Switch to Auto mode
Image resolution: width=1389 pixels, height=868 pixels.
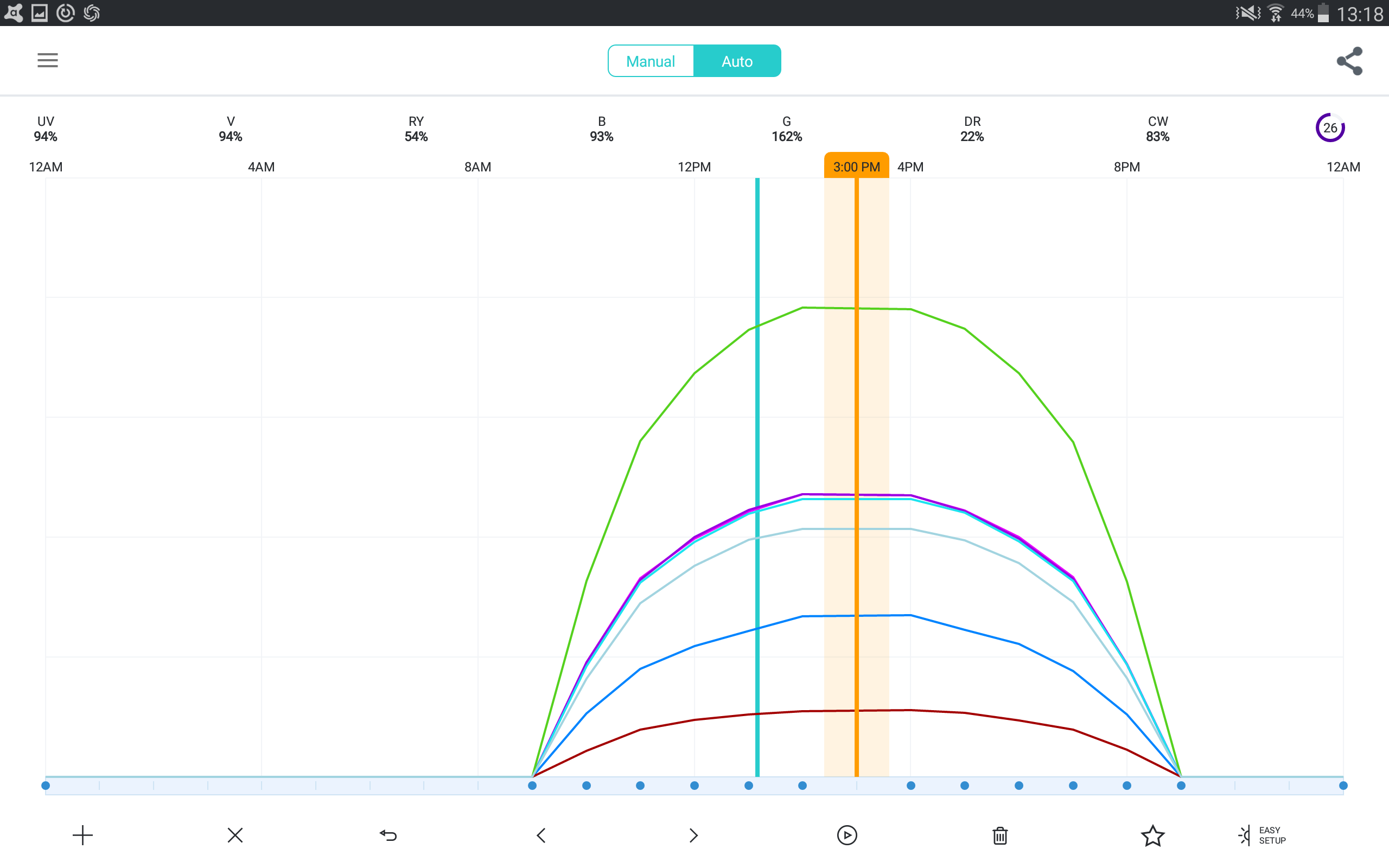(x=737, y=61)
